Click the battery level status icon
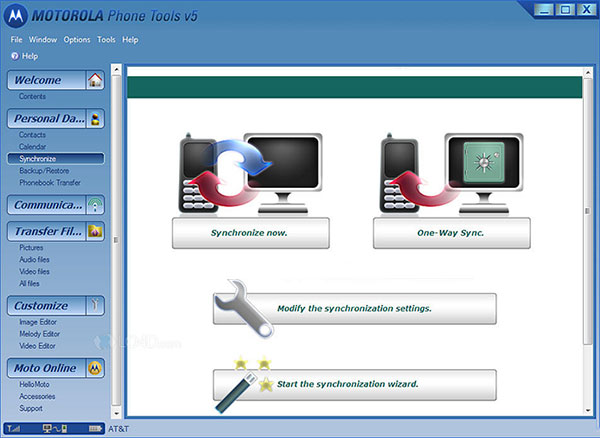Screen dimensions: 600x438 [95, 429]
